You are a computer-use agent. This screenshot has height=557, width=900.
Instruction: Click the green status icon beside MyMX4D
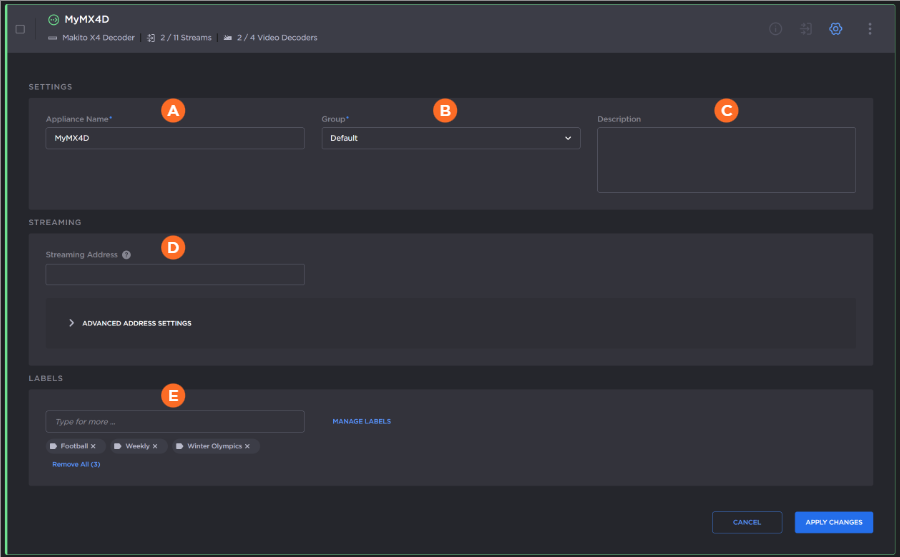[54, 19]
